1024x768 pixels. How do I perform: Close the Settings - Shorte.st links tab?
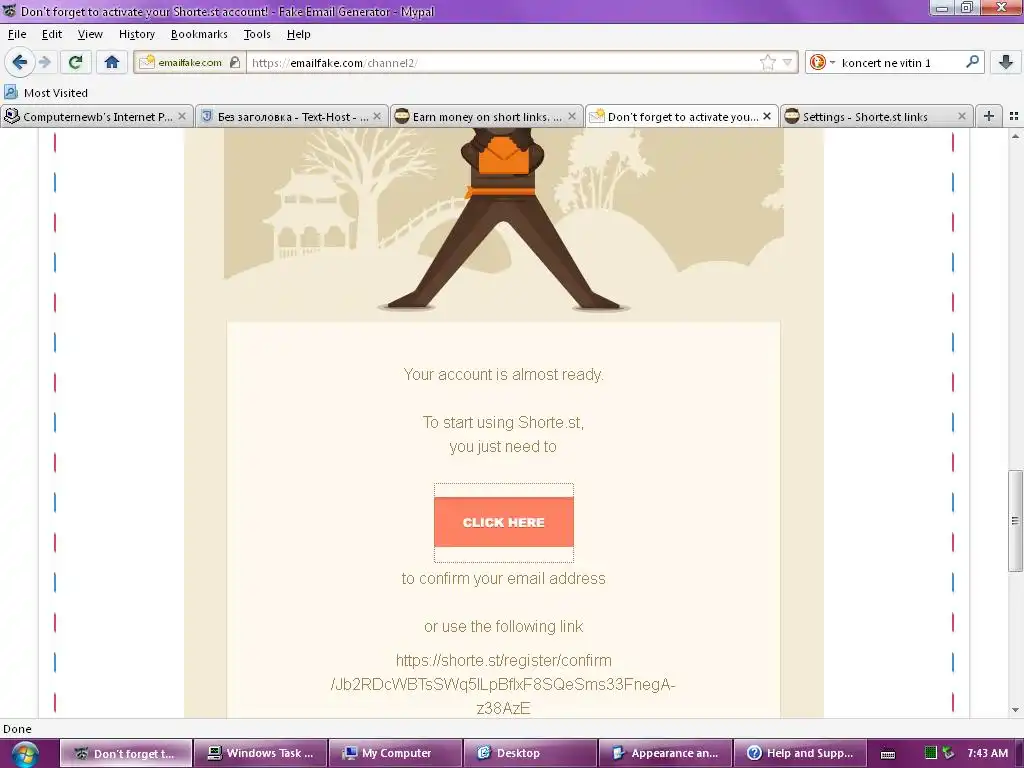962,116
